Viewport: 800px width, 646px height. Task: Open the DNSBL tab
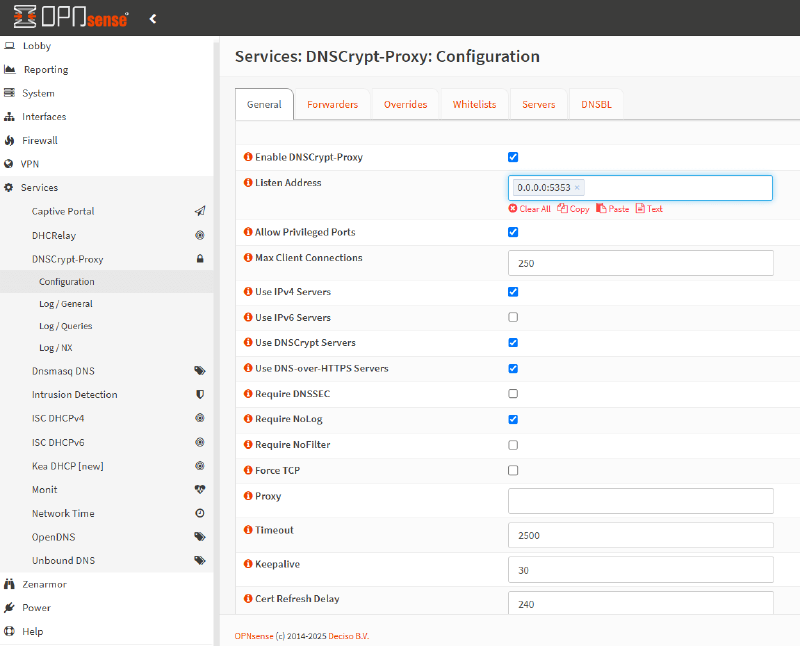pyautogui.click(x=595, y=103)
